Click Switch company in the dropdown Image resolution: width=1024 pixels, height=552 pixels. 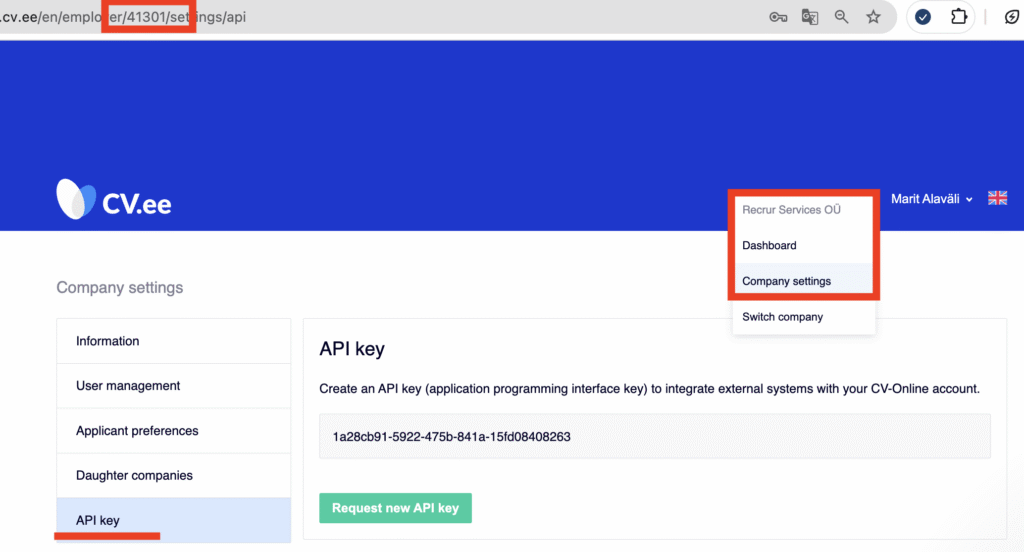pos(782,317)
